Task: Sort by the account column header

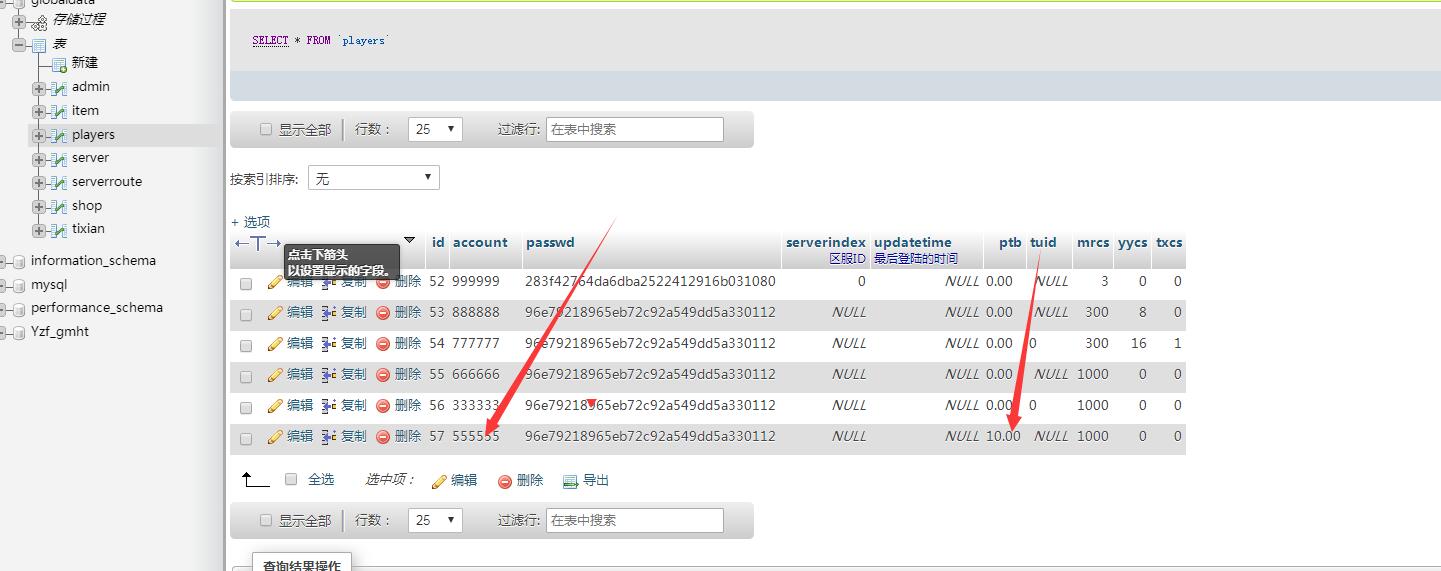Action: pos(480,242)
